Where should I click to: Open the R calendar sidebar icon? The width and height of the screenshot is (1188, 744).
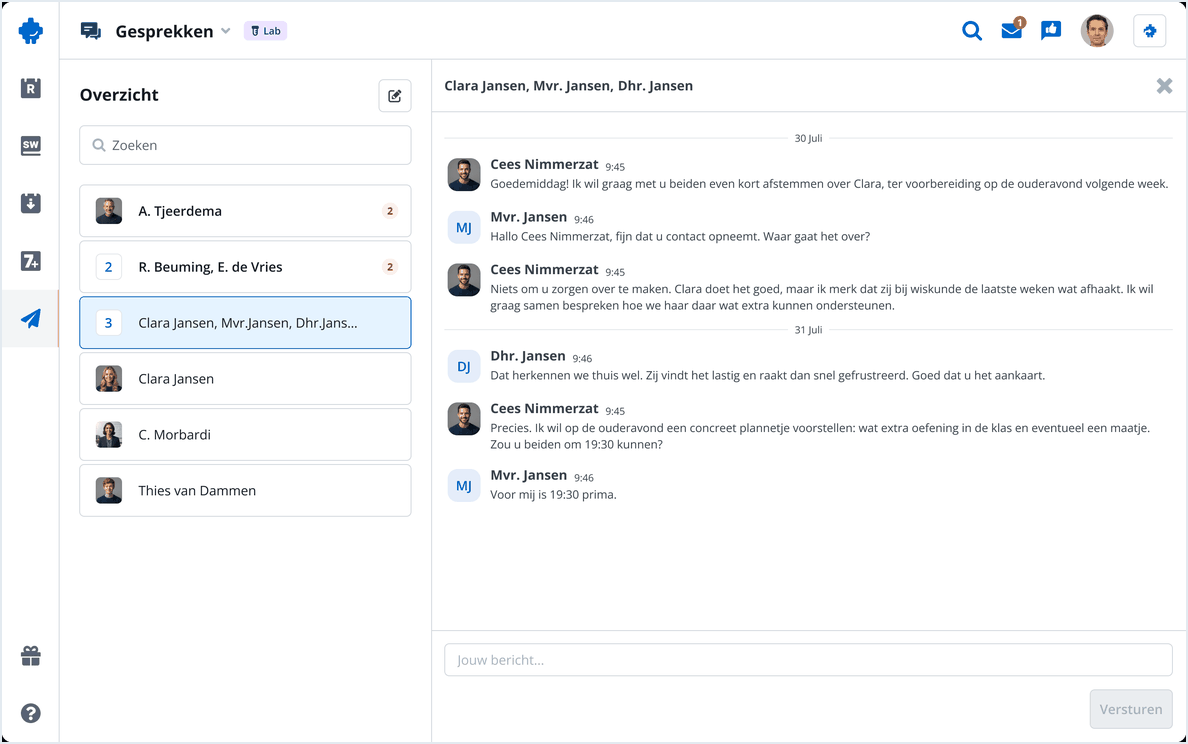point(30,88)
